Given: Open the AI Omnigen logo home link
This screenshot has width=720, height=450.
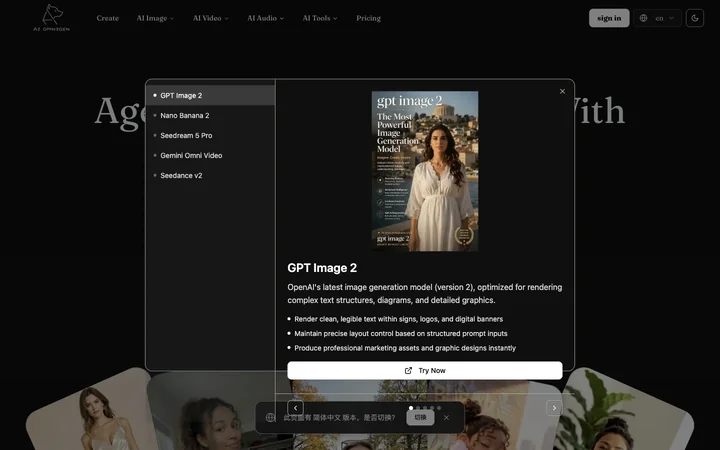Looking at the screenshot, I should click(51, 18).
